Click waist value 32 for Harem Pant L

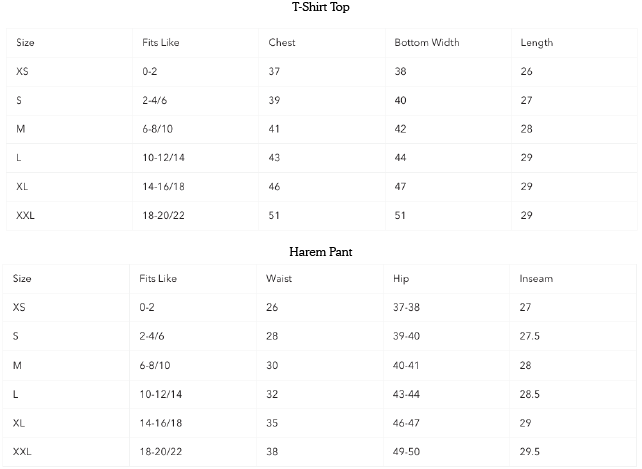point(272,394)
